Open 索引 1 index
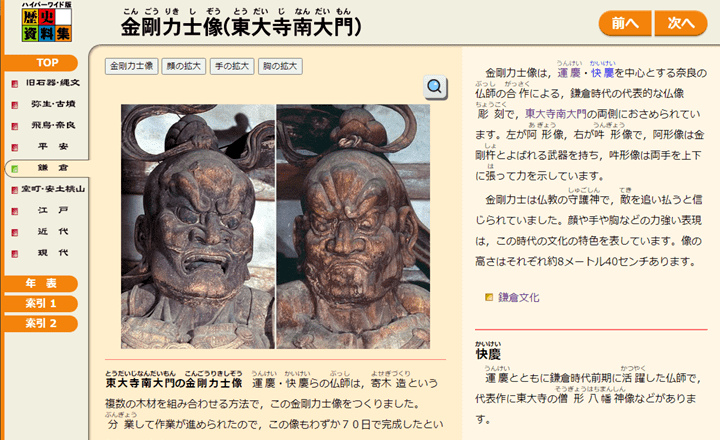Image resolution: width=720 pixels, height=440 pixels. [x=41, y=303]
